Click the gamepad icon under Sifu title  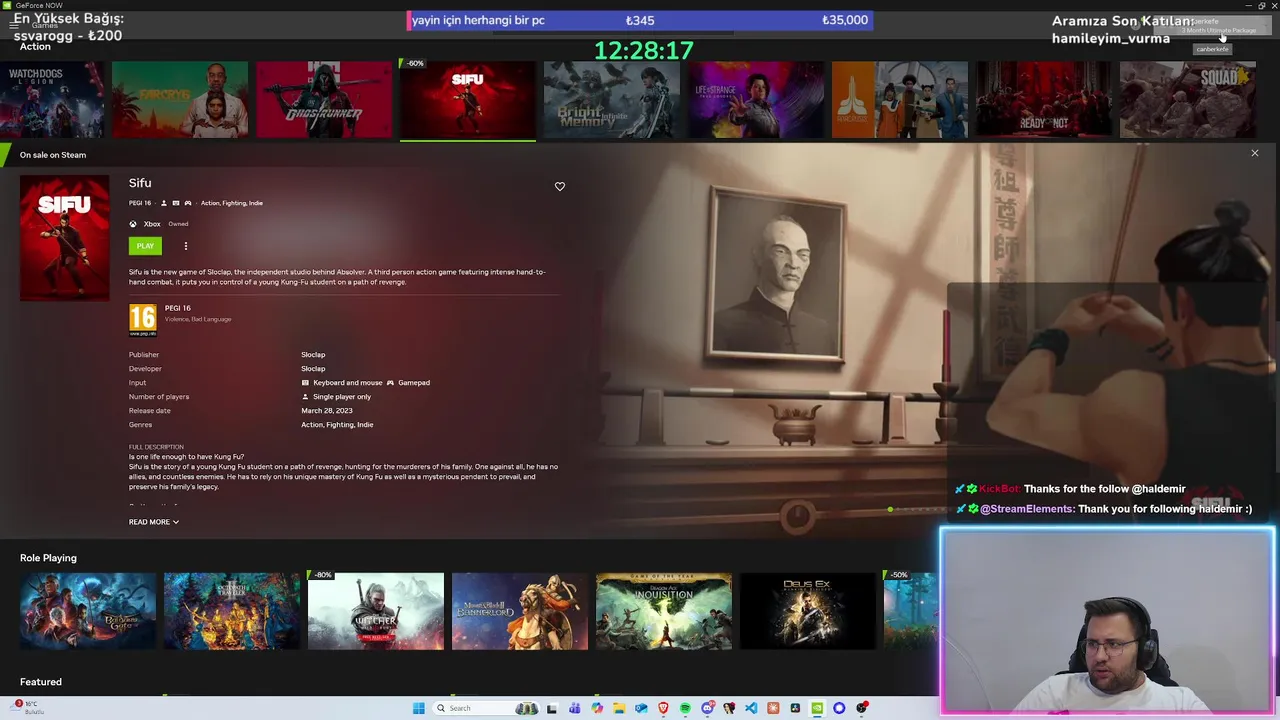(188, 203)
